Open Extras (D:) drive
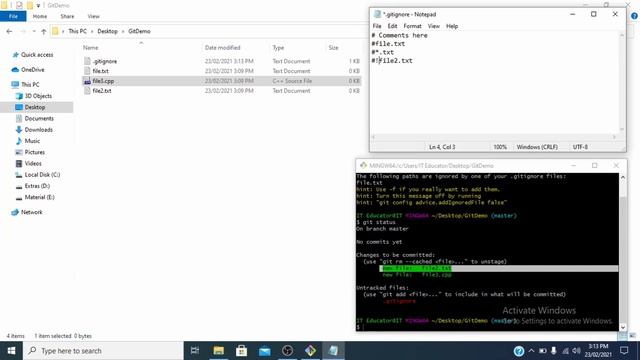This screenshot has height=360, width=640. click(37, 186)
